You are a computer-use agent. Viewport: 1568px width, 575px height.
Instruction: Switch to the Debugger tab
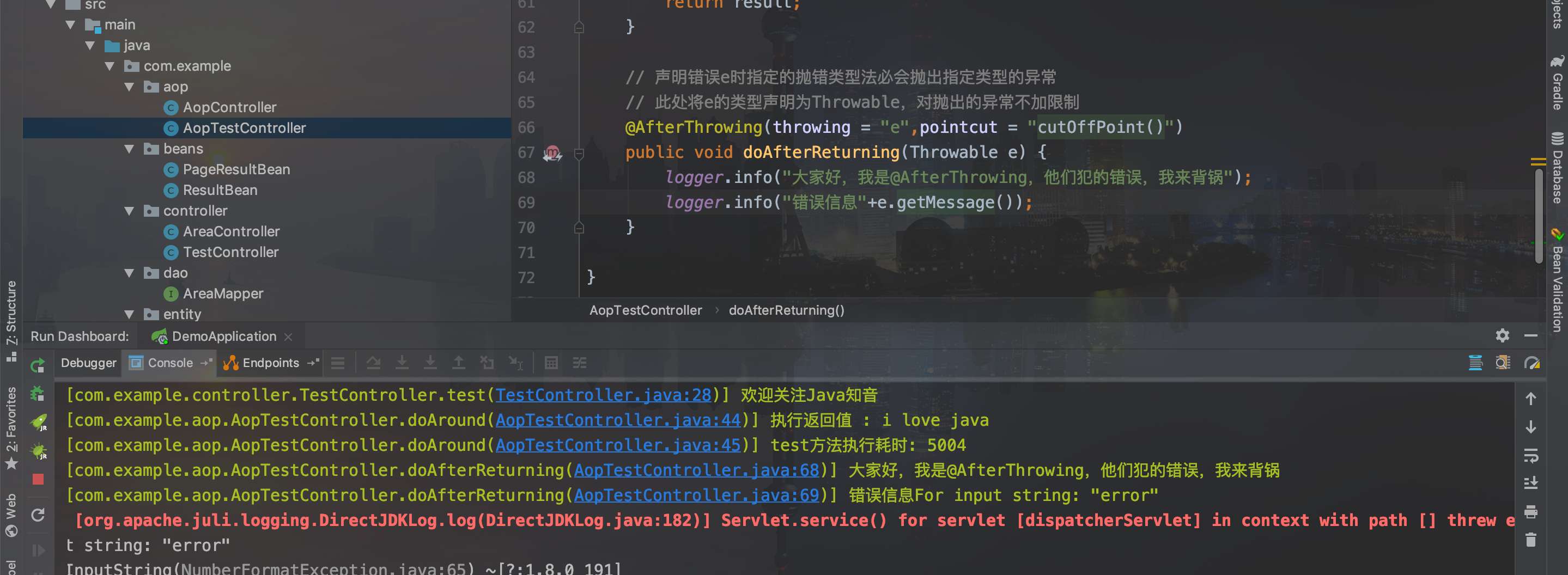tap(88, 363)
